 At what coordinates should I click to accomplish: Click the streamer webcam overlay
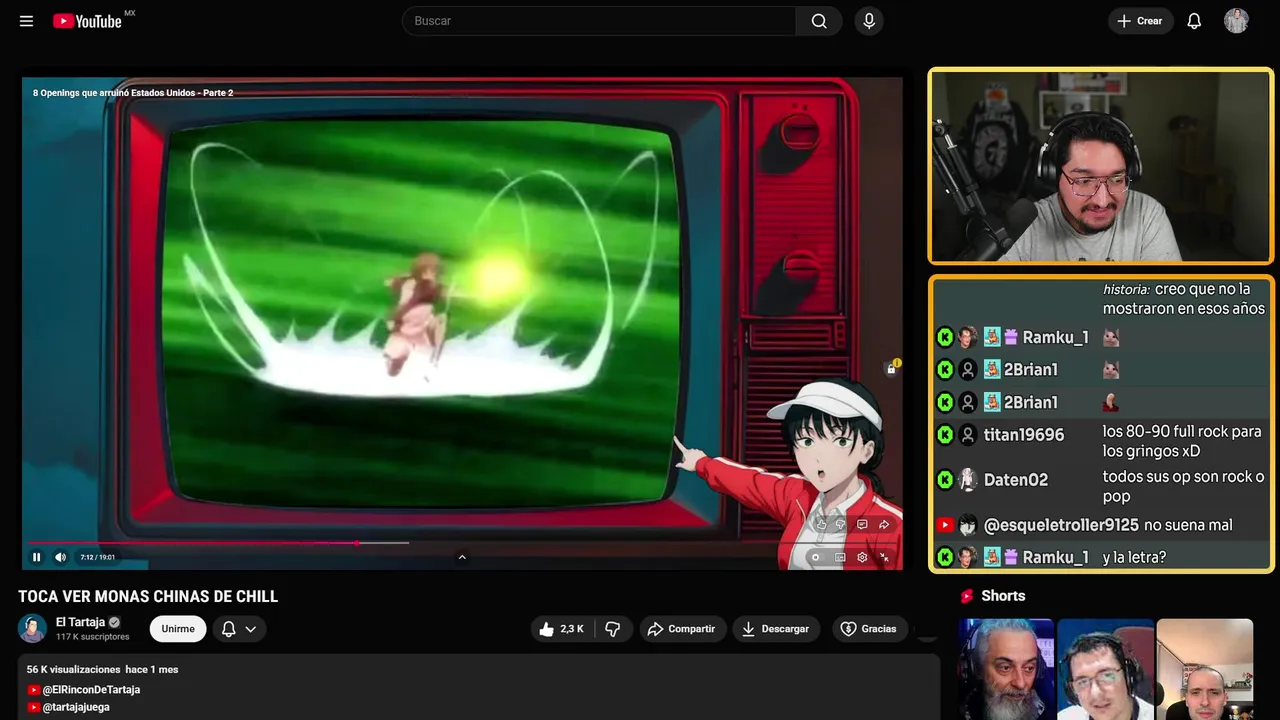click(x=1100, y=166)
